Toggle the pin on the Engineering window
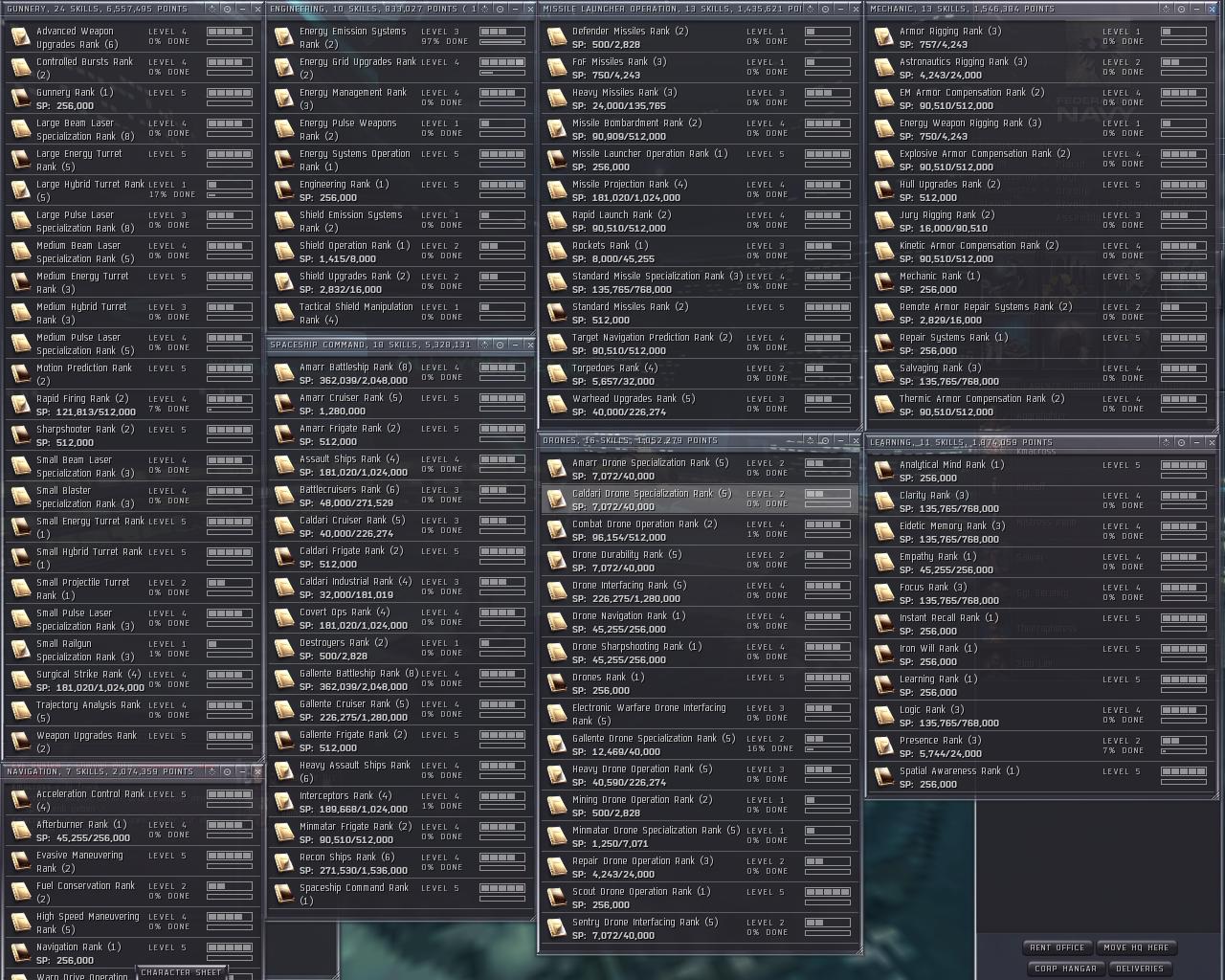The height and width of the screenshot is (980, 1225). 500,9
